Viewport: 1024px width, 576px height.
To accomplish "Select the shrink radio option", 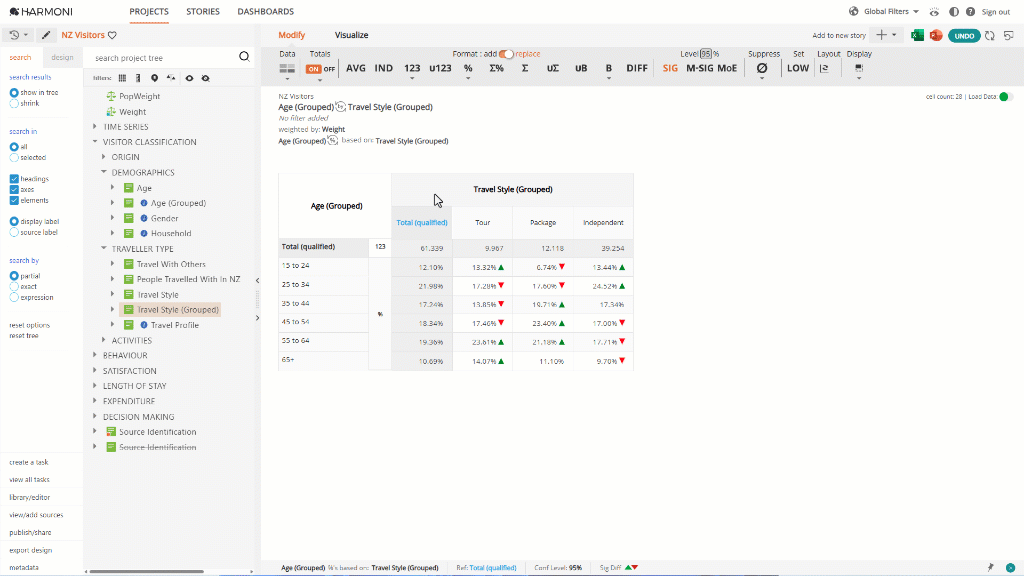I will [x=14, y=103].
